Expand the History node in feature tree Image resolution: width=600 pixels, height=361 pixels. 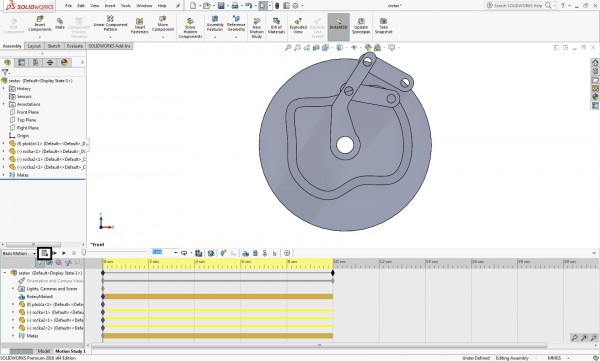(4, 88)
